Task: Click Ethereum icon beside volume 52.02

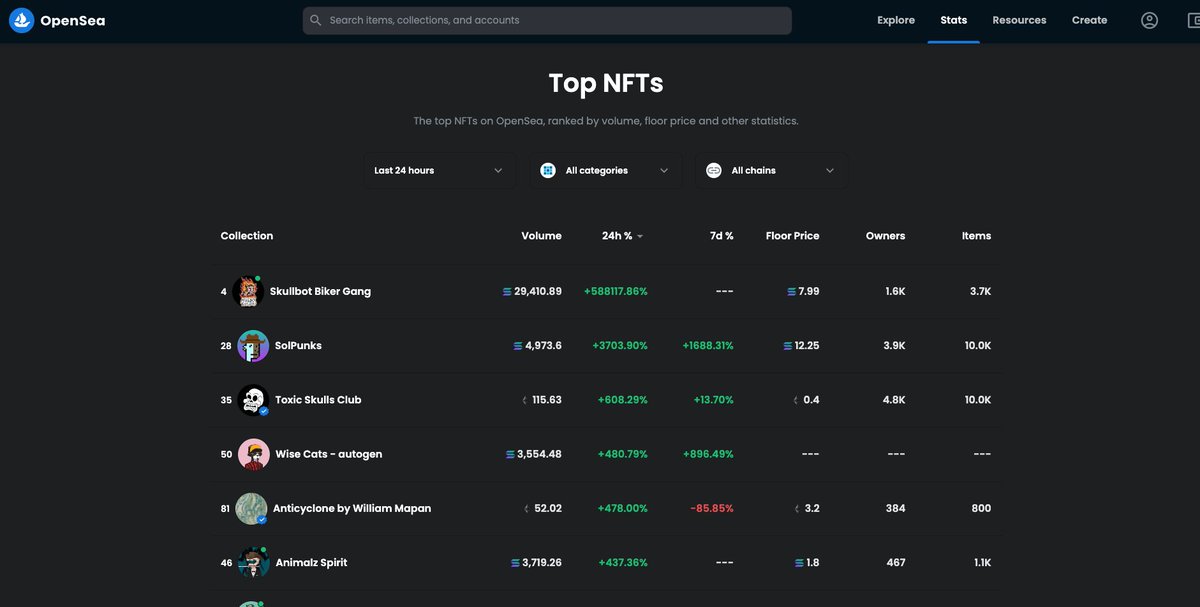Action: (526, 509)
